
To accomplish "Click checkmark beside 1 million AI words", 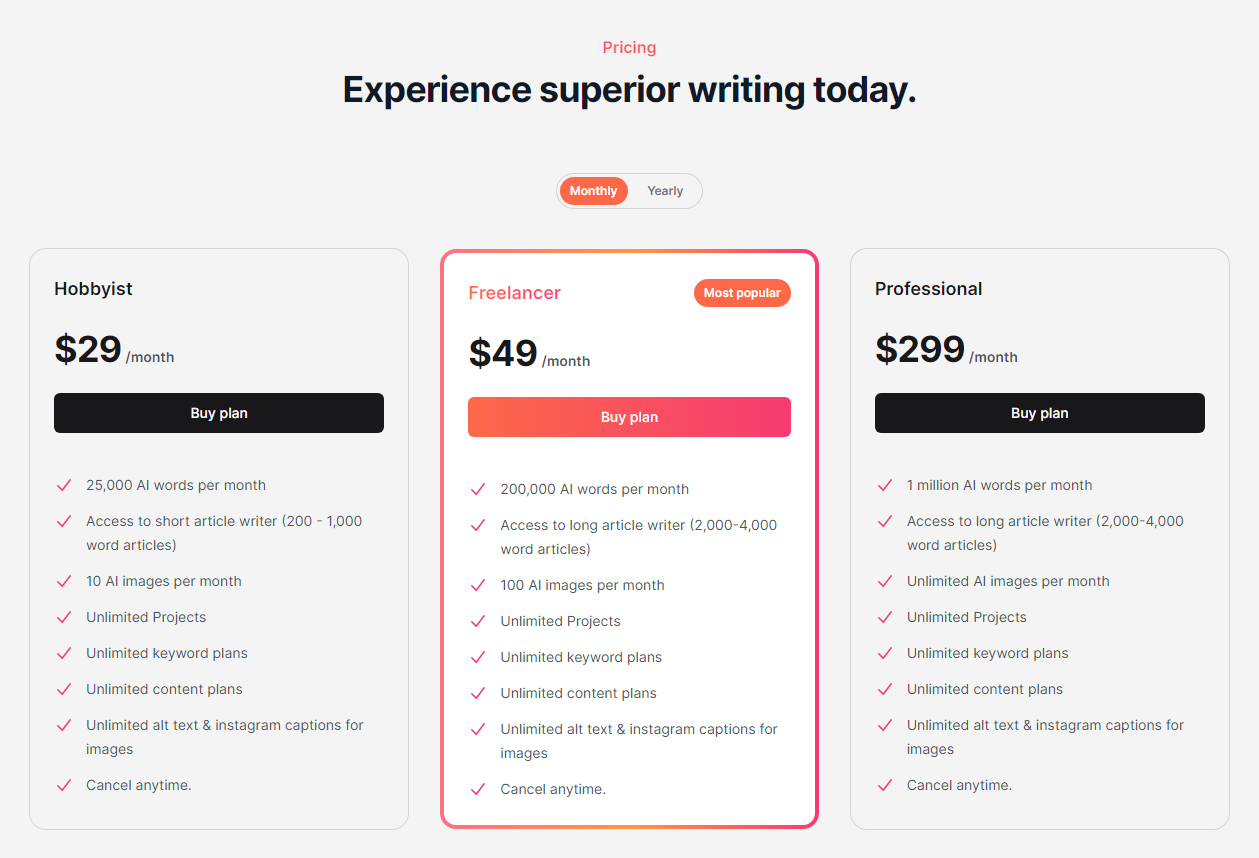I will pyautogui.click(x=885, y=485).
